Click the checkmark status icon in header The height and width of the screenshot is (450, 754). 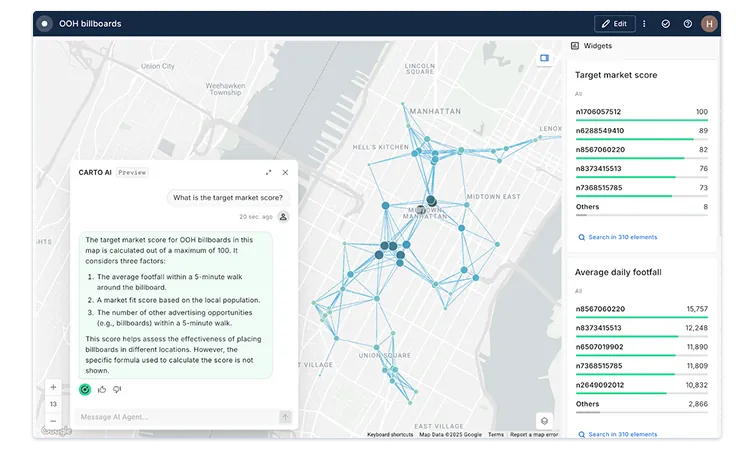pyautogui.click(x=666, y=23)
